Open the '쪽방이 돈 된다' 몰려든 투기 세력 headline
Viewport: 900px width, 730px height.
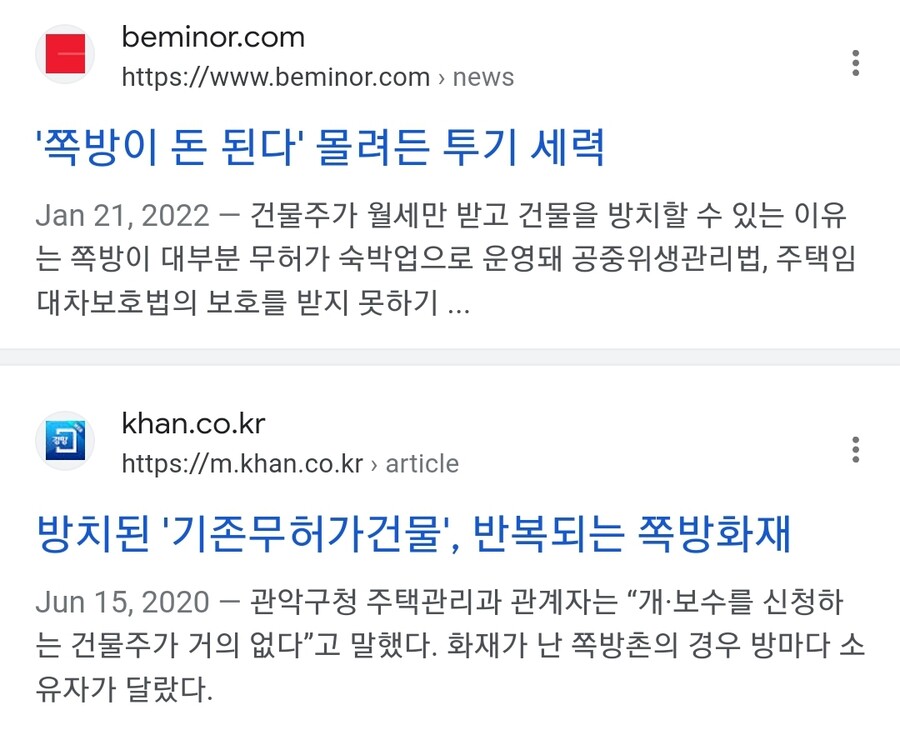pyautogui.click(x=320, y=147)
